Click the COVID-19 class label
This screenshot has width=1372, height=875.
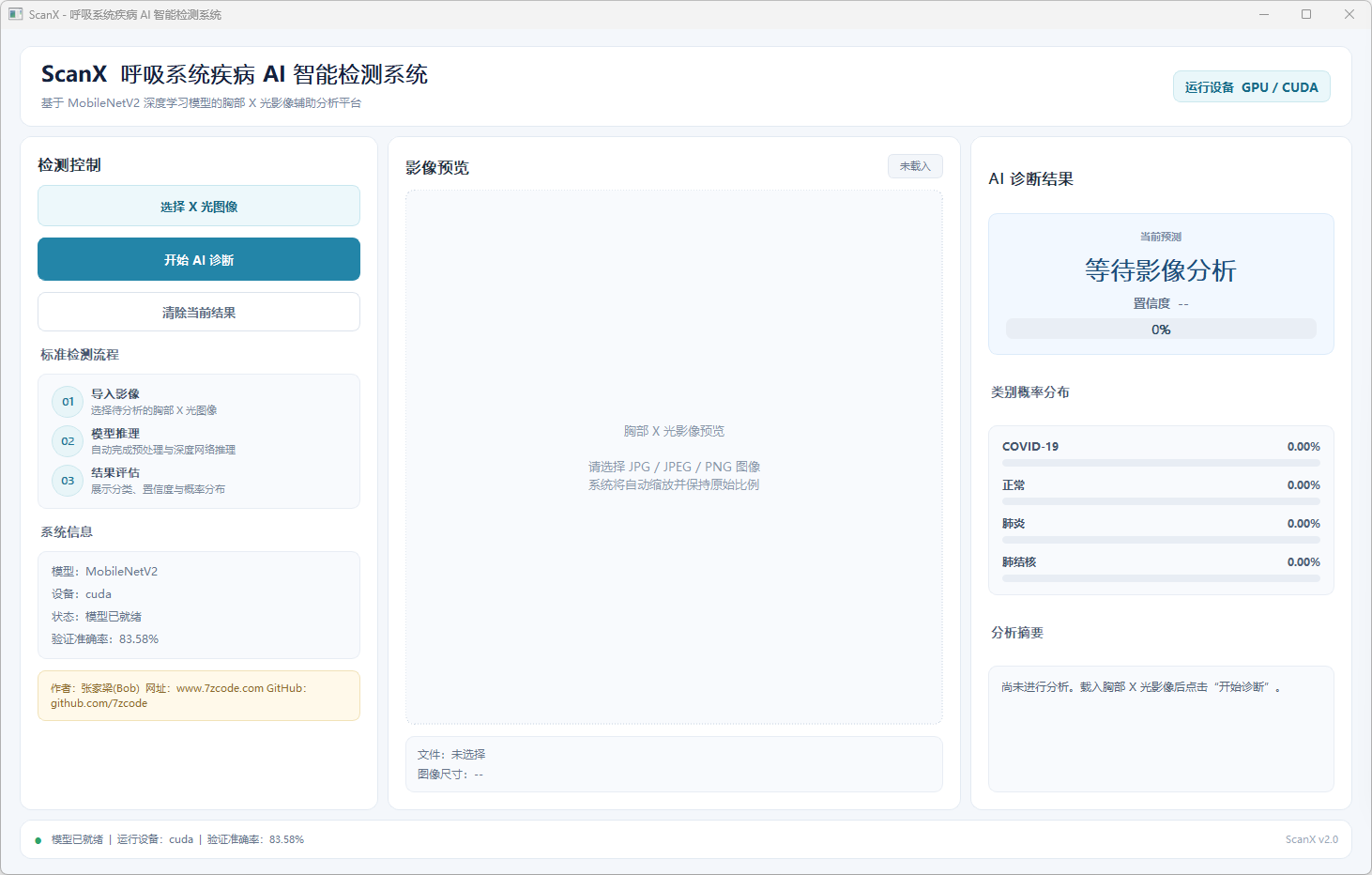tap(1030, 447)
